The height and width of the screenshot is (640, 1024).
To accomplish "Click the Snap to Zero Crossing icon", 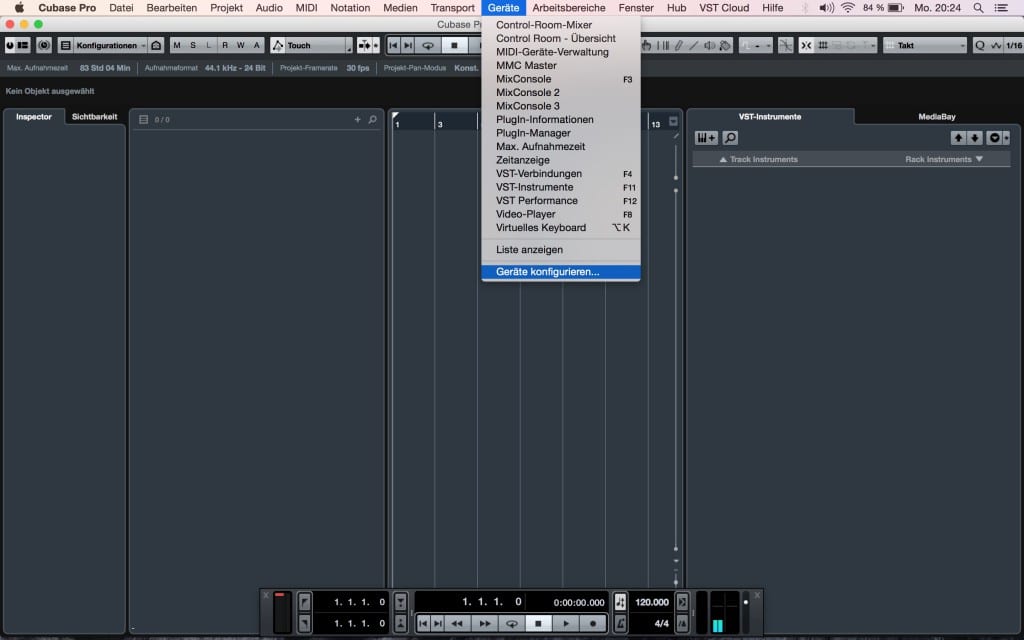I will click(786, 46).
